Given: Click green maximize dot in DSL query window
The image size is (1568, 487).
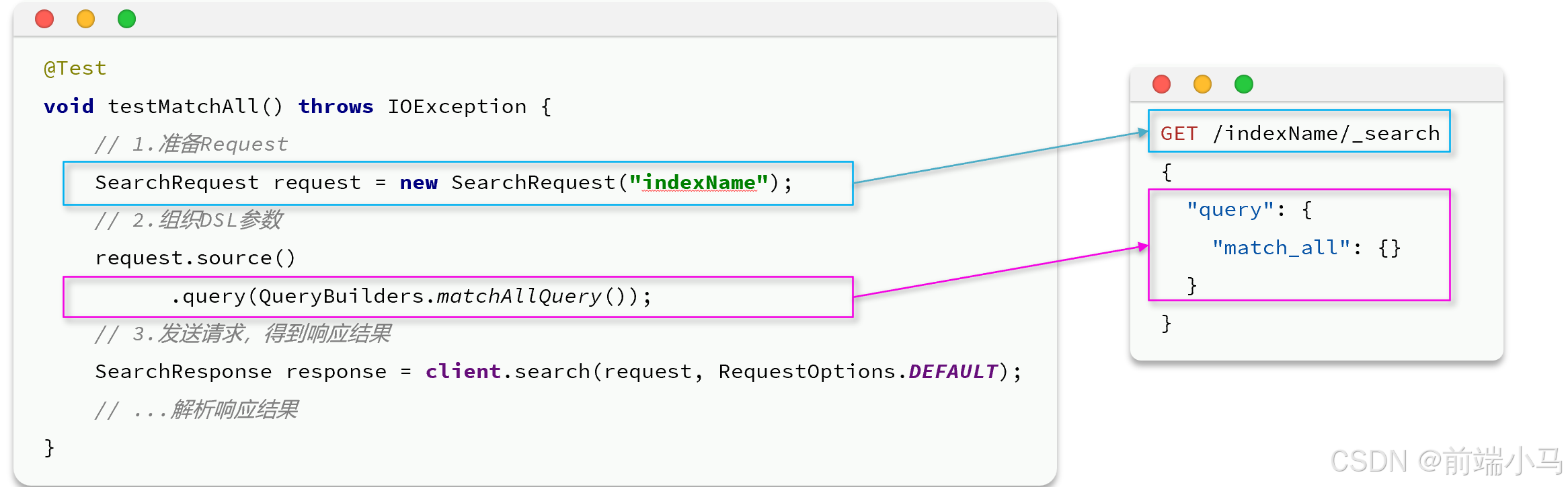Looking at the screenshot, I should pos(1244,84).
